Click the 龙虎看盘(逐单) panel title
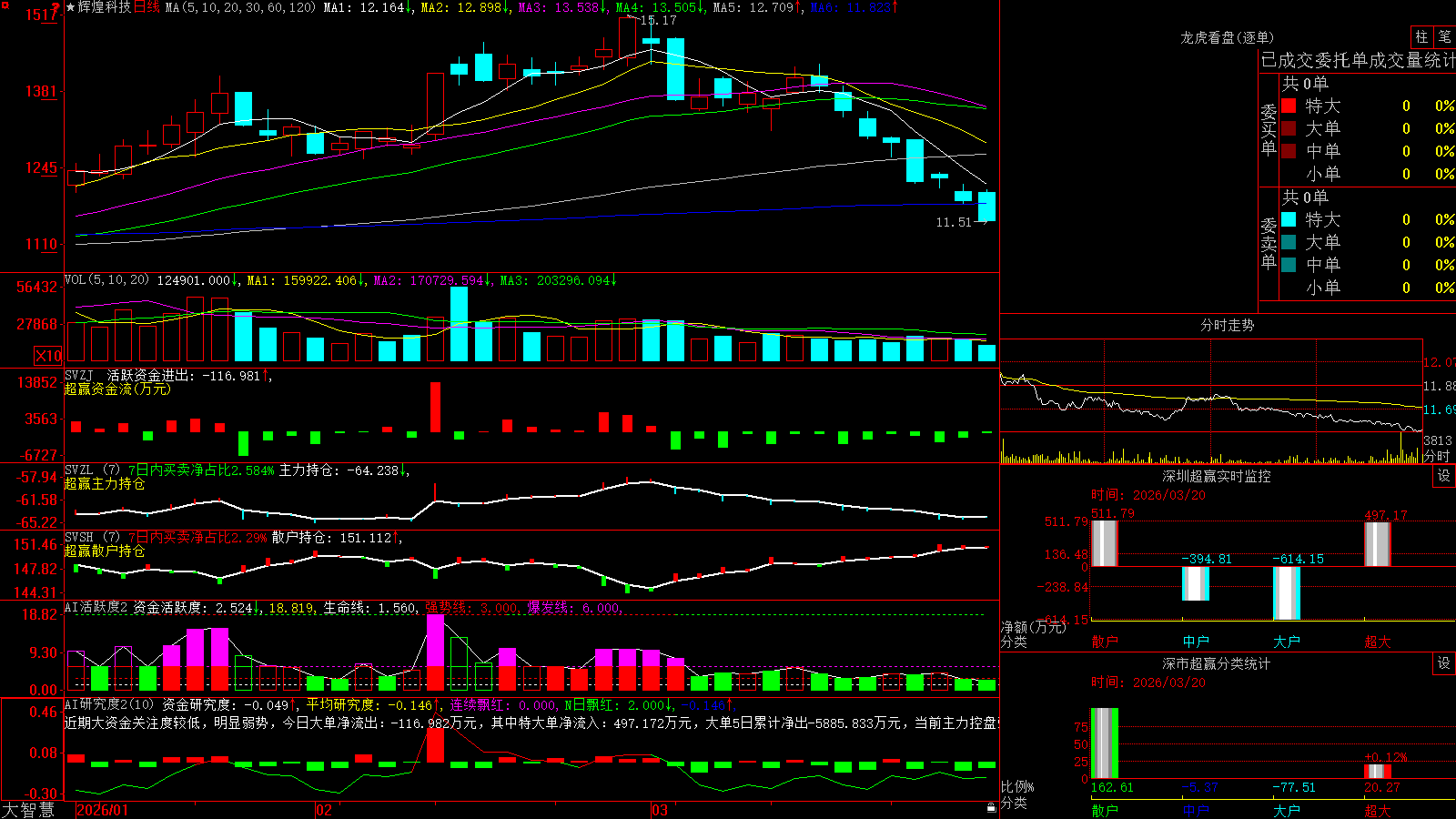Viewport: 1456px width, 819px height. coord(1227,37)
